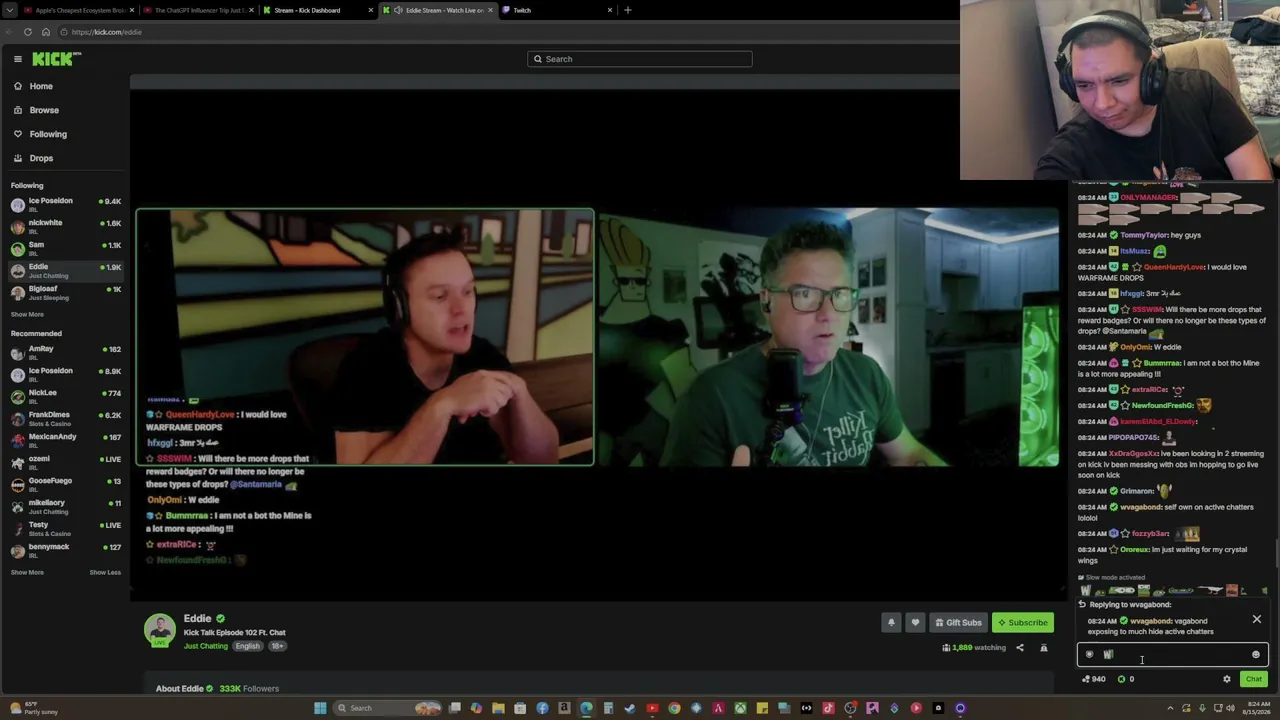The image size is (1280, 720).
Task: Open Xbox app from the taskbar
Action: point(740,708)
